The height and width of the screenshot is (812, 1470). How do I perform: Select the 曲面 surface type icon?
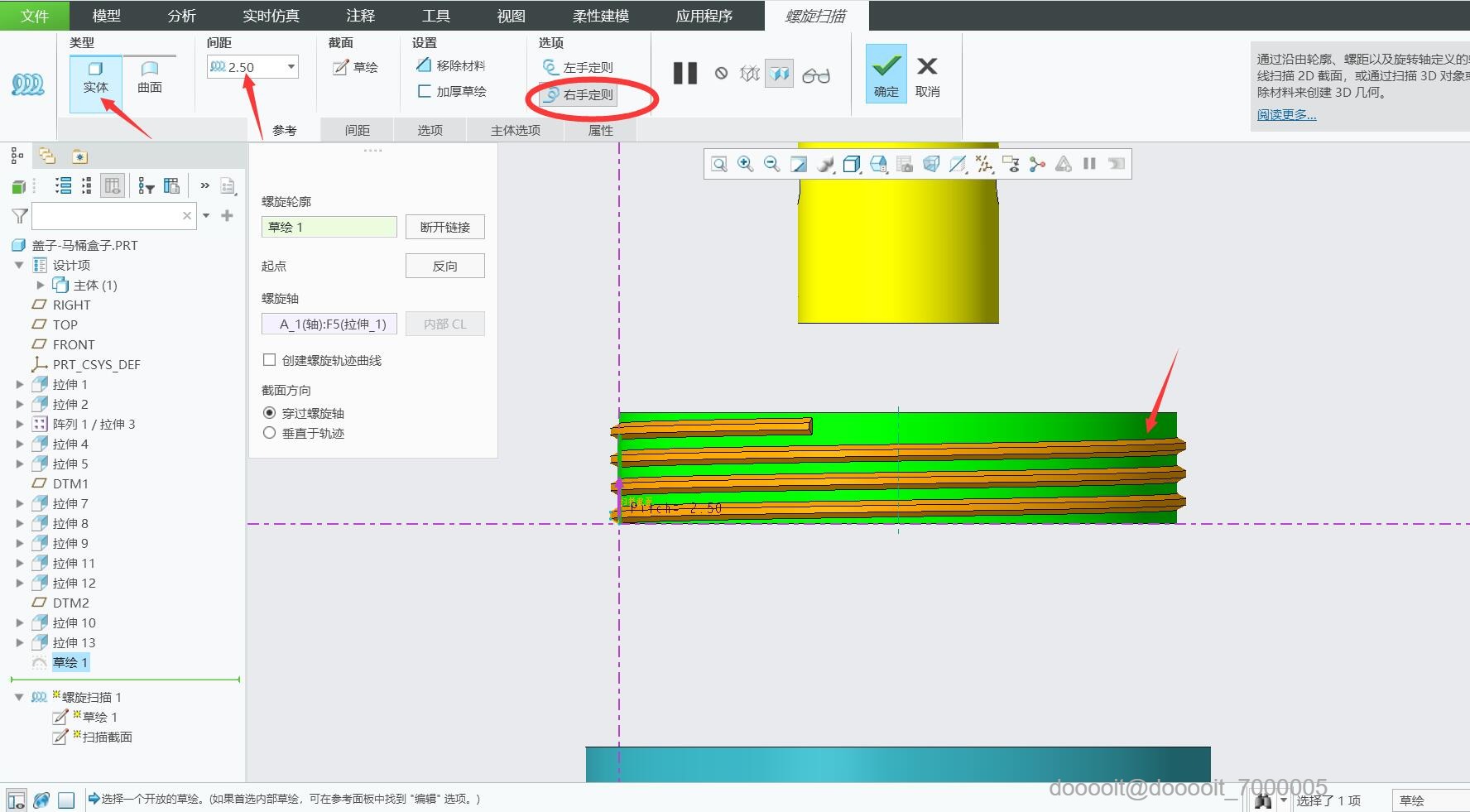[x=150, y=76]
